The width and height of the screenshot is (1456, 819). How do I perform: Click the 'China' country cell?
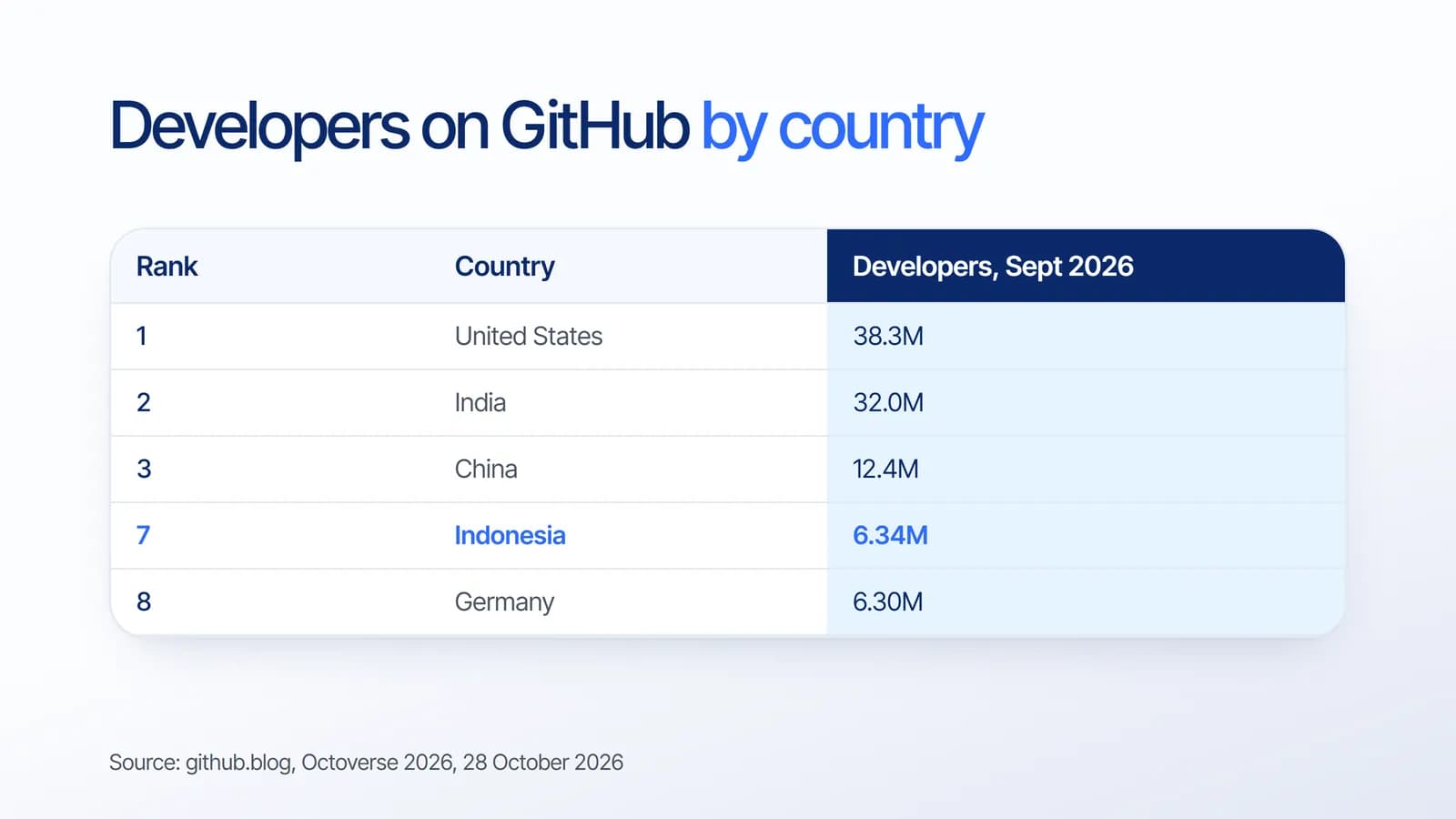[486, 470]
